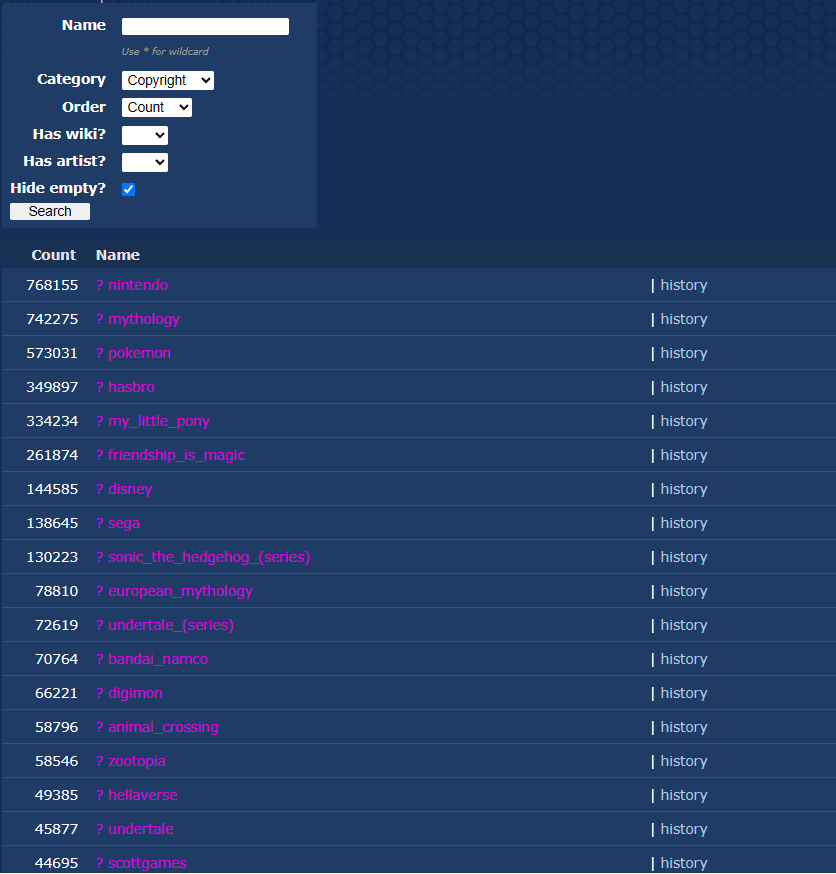Image resolution: width=836 pixels, height=874 pixels.
Task: Open the zootopia tag link
Action: 137,761
